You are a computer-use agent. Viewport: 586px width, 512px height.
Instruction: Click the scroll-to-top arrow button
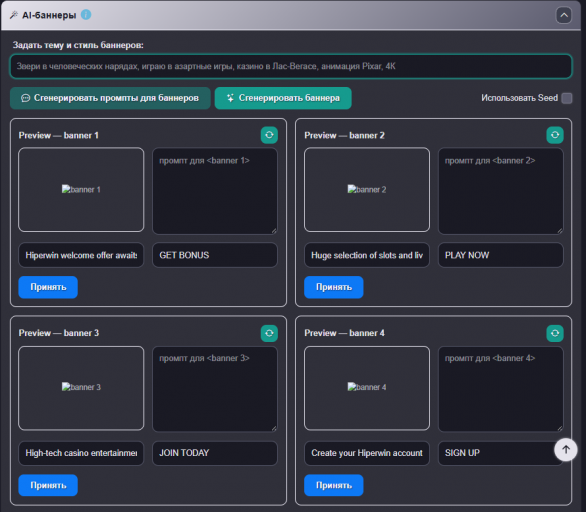(x=565, y=450)
